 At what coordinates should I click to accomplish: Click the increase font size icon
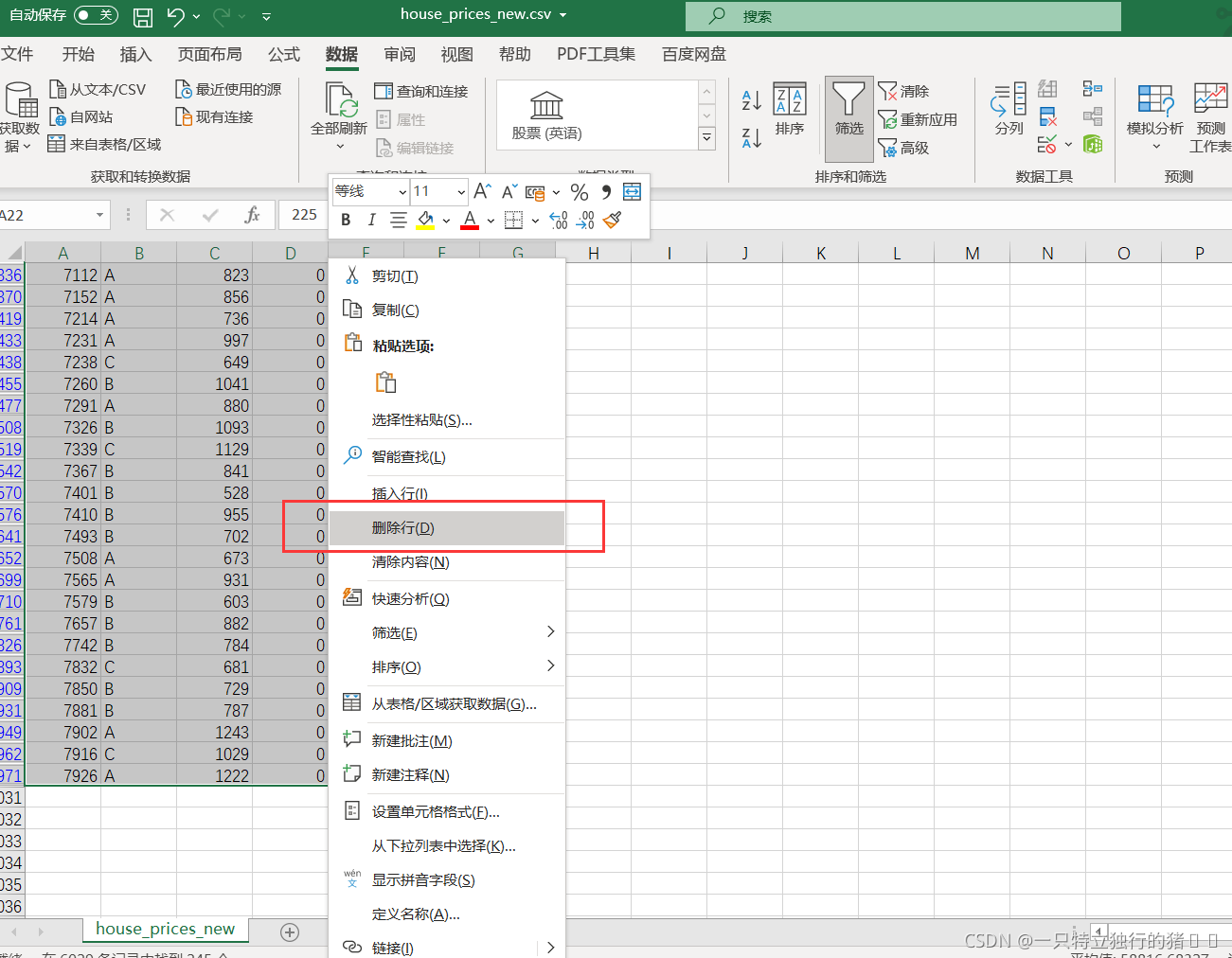482,191
